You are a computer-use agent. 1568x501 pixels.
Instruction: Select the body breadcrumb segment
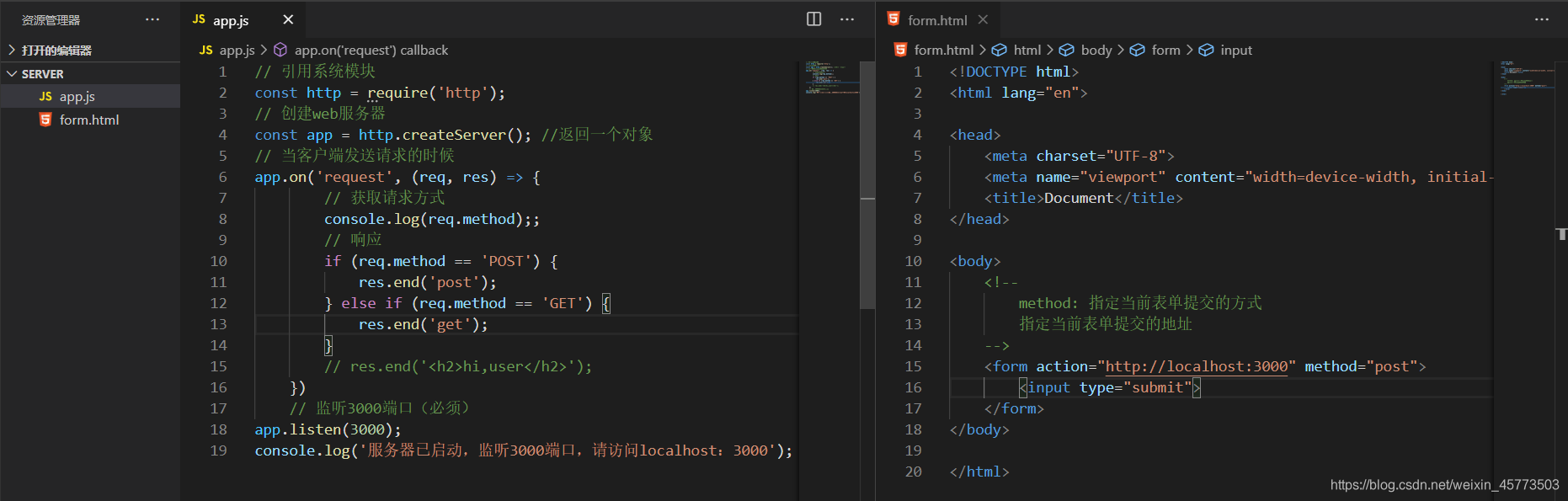pyautogui.click(x=1096, y=51)
